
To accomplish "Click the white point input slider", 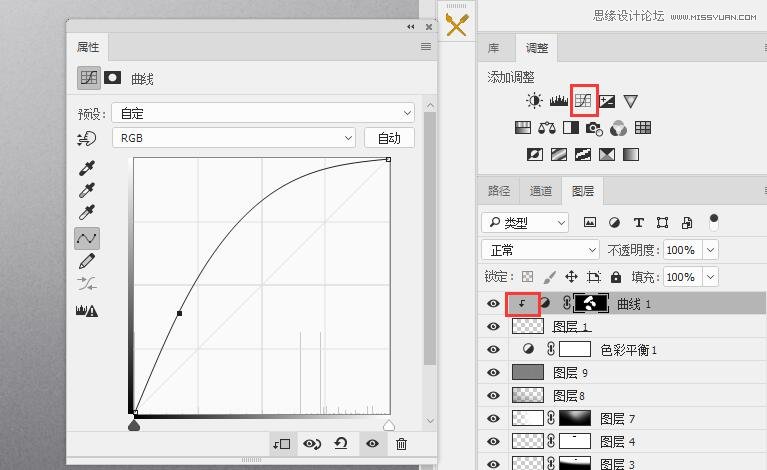I will tap(389, 425).
